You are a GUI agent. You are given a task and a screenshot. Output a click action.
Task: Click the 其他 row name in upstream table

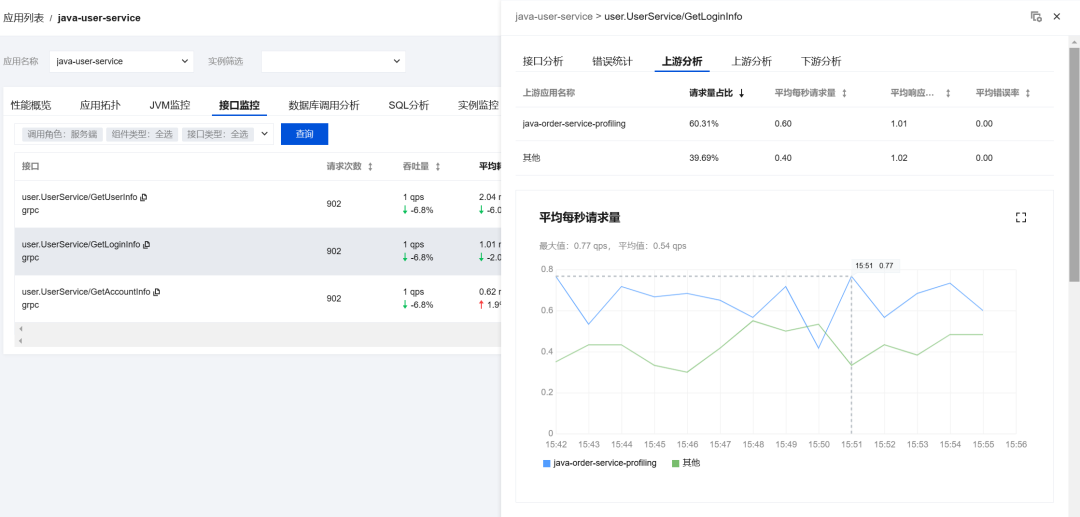(x=532, y=158)
